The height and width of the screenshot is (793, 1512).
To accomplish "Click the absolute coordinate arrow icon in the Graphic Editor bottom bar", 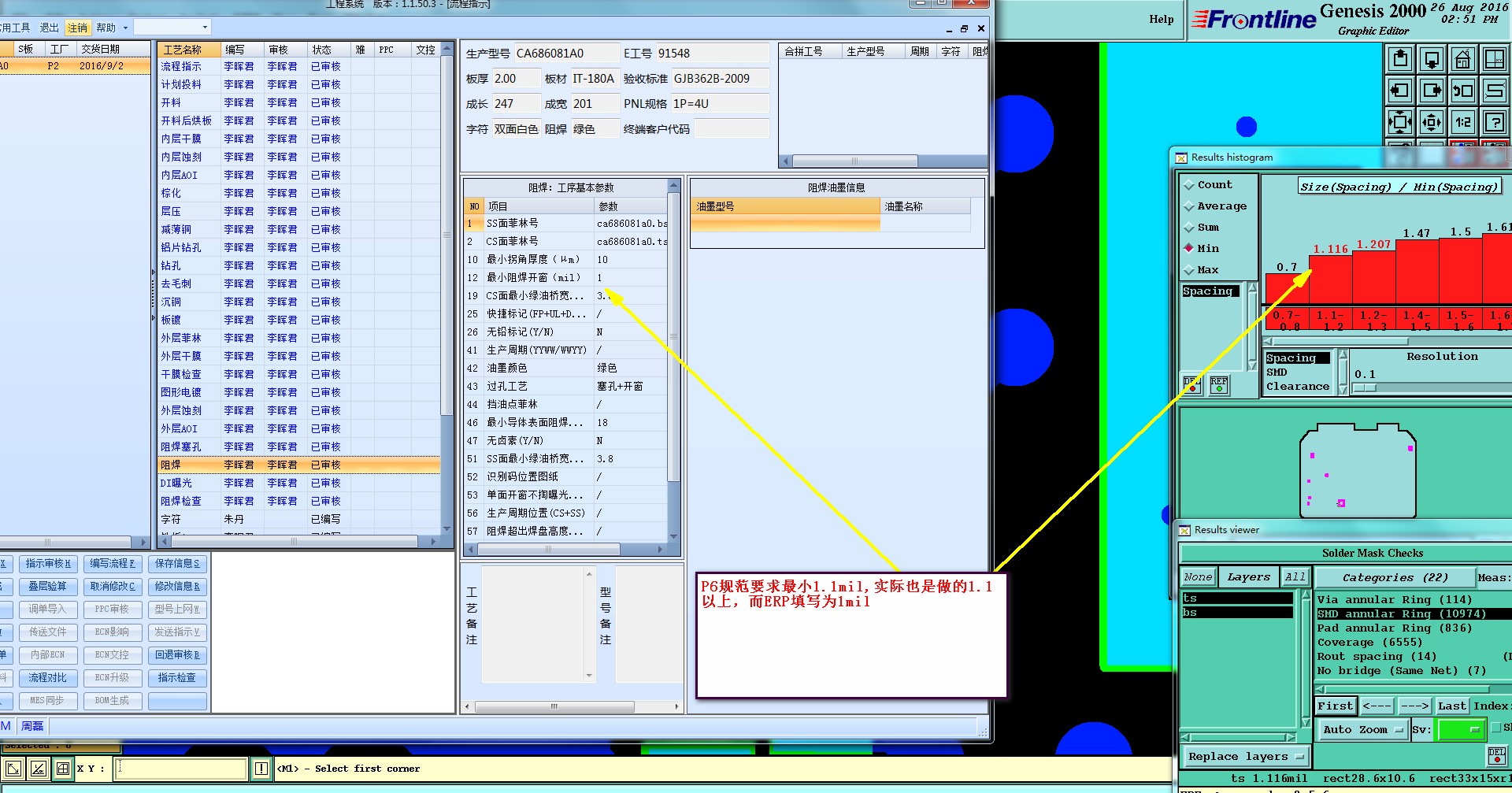I will [x=13, y=769].
